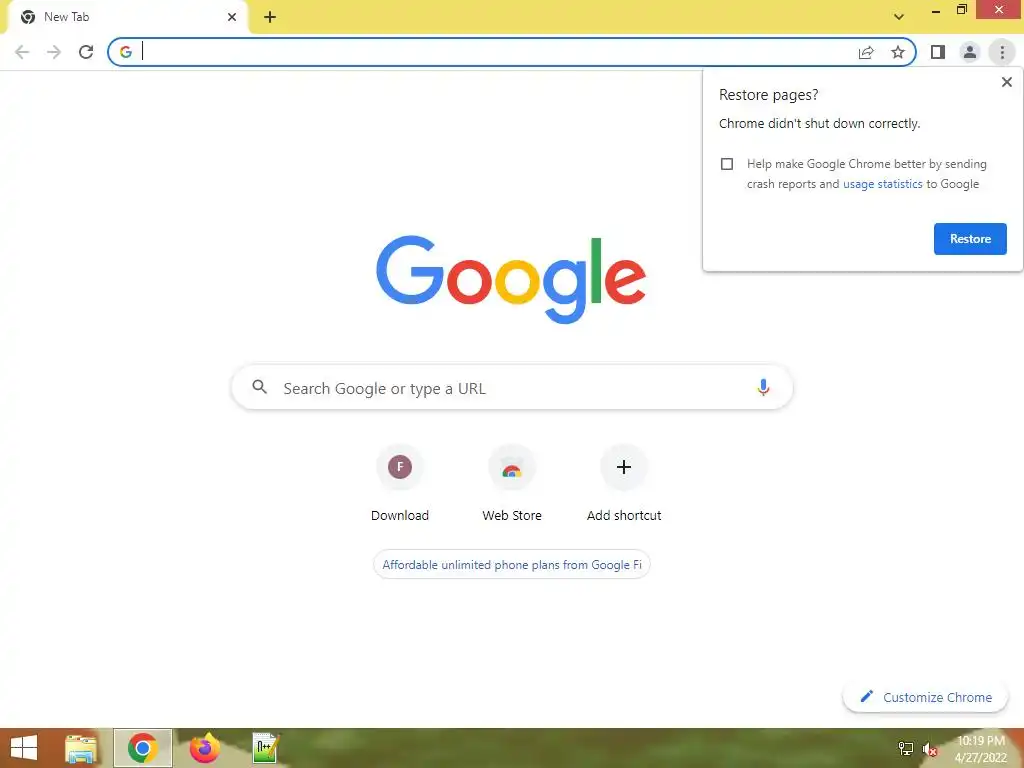Start voice search with microphone icon

pos(763,387)
